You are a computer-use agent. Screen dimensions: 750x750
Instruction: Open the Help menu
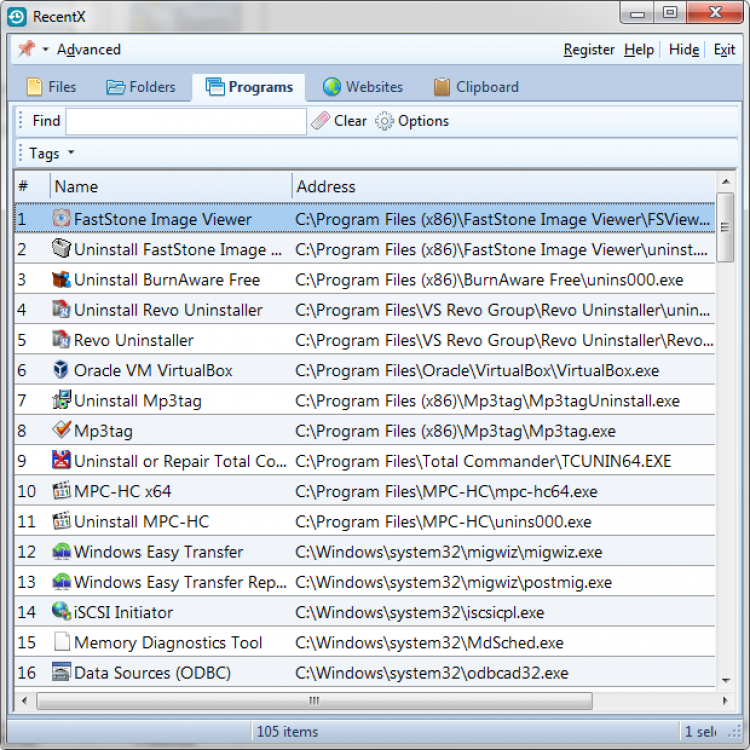coord(639,49)
